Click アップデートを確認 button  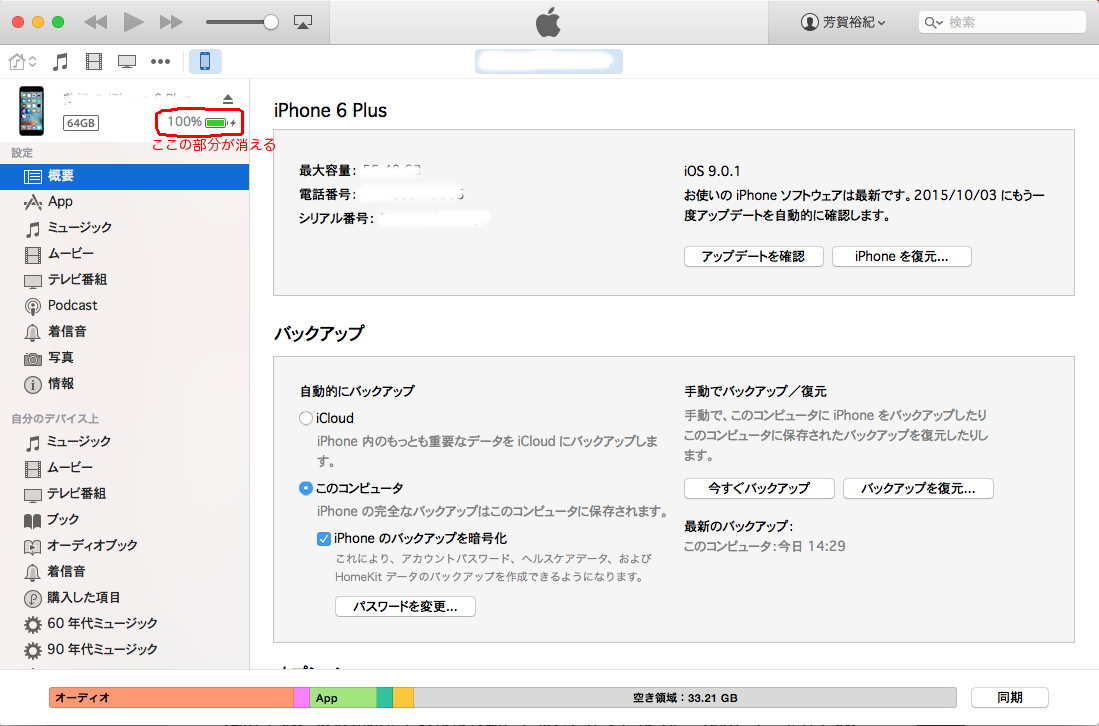(x=753, y=256)
